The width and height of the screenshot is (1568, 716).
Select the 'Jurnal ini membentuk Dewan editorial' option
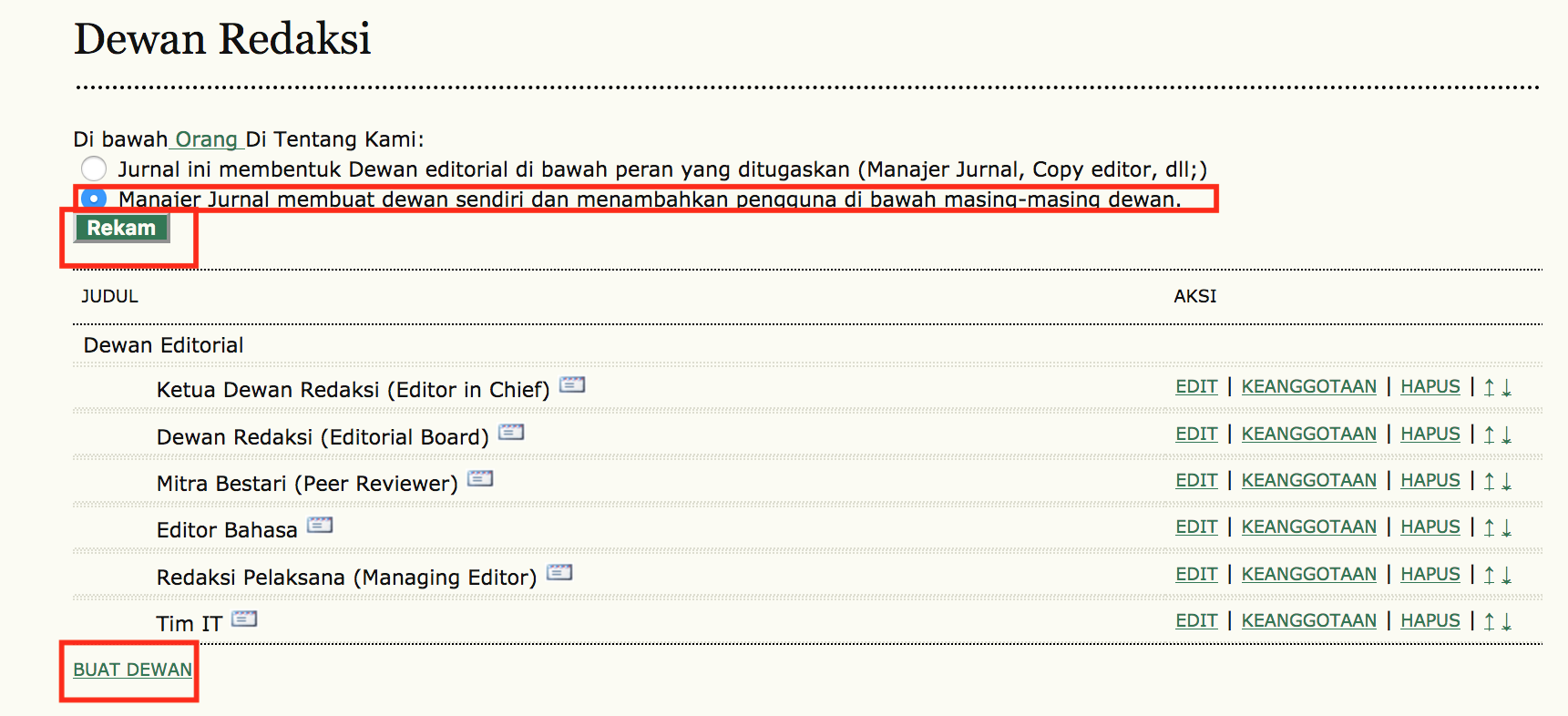tap(94, 169)
